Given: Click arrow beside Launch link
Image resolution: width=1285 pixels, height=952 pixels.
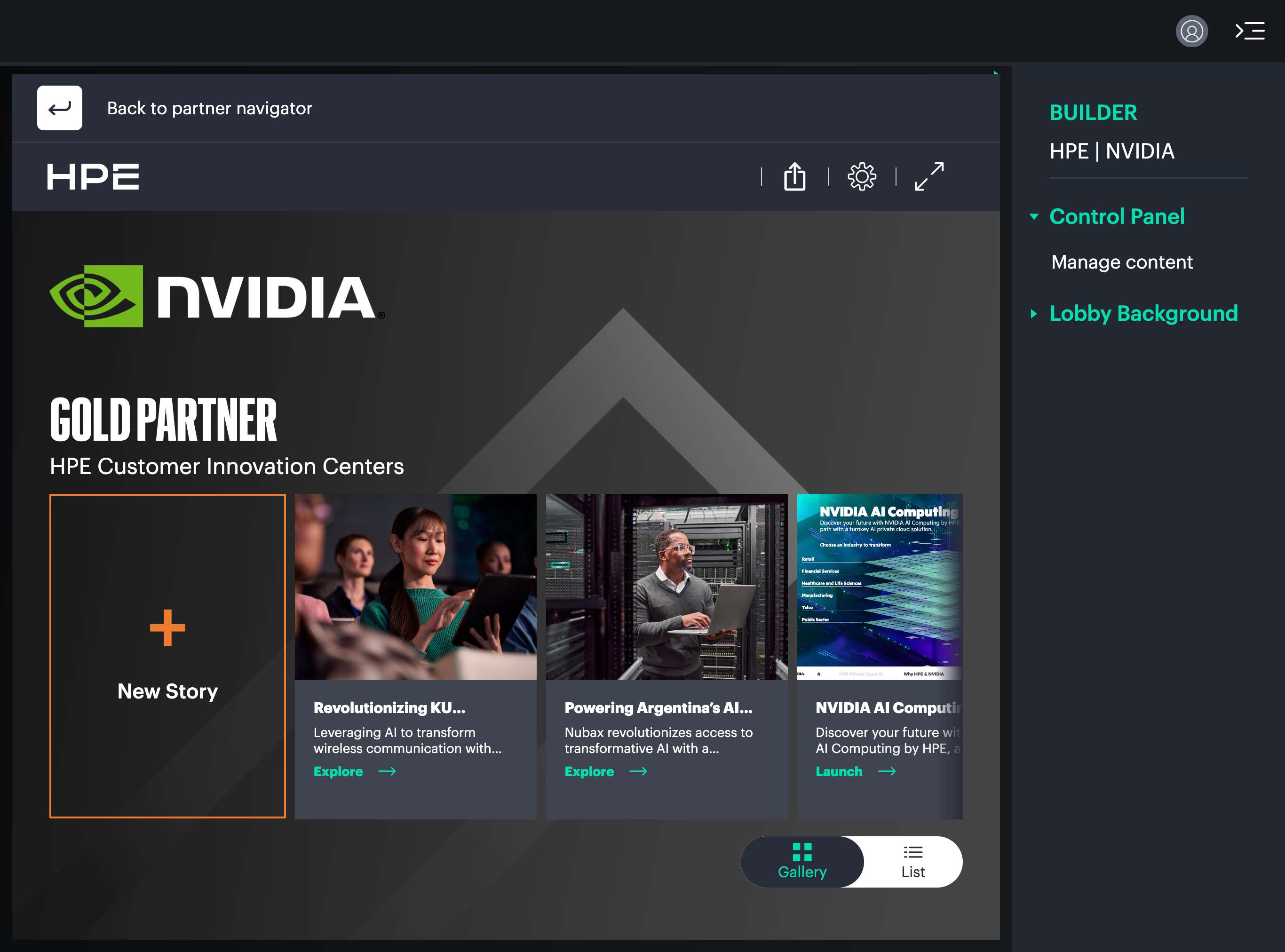Looking at the screenshot, I should [x=888, y=772].
